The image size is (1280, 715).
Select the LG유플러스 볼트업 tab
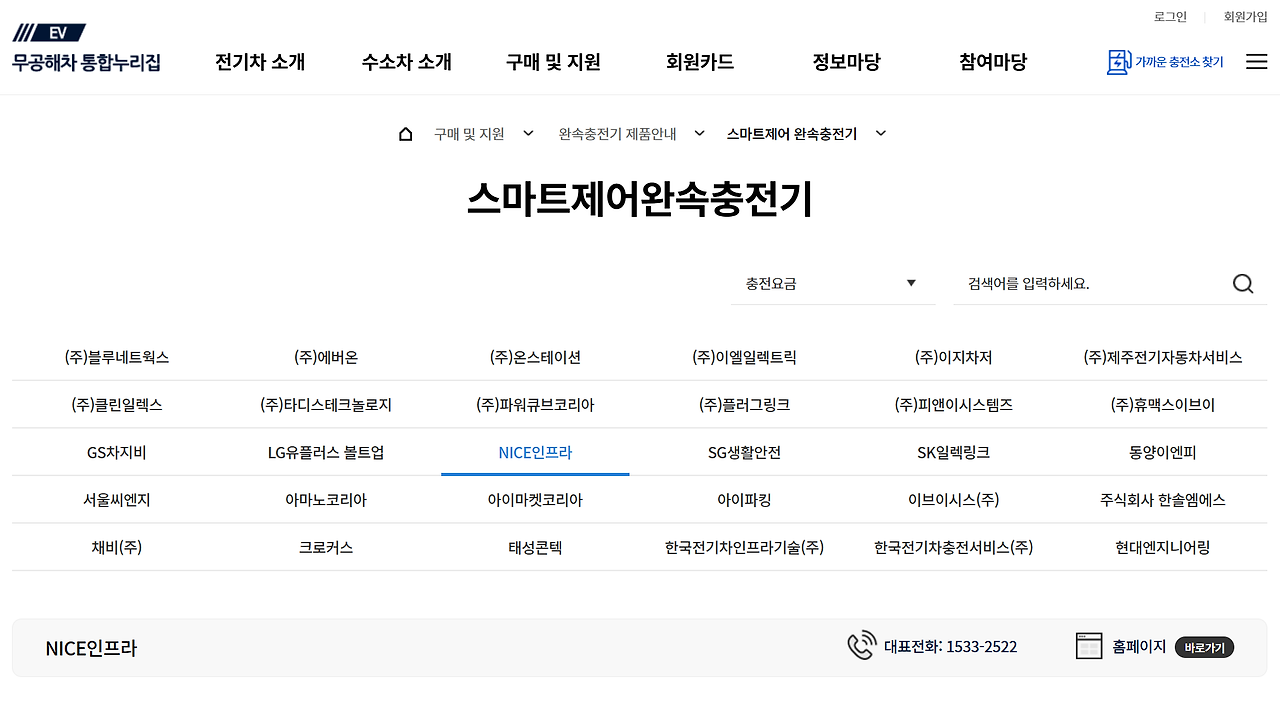(326, 452)
